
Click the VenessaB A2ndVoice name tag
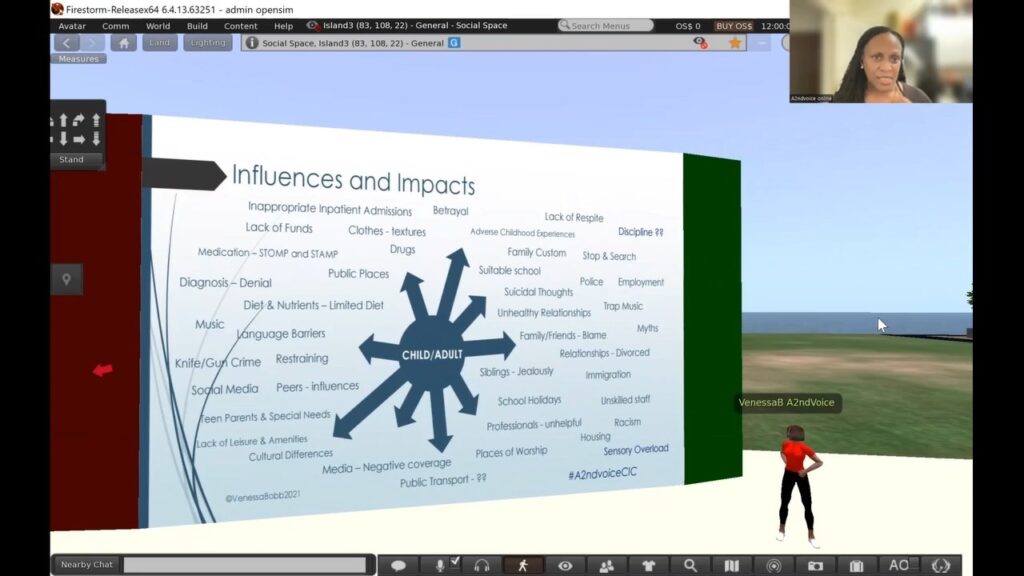[786, 402]
